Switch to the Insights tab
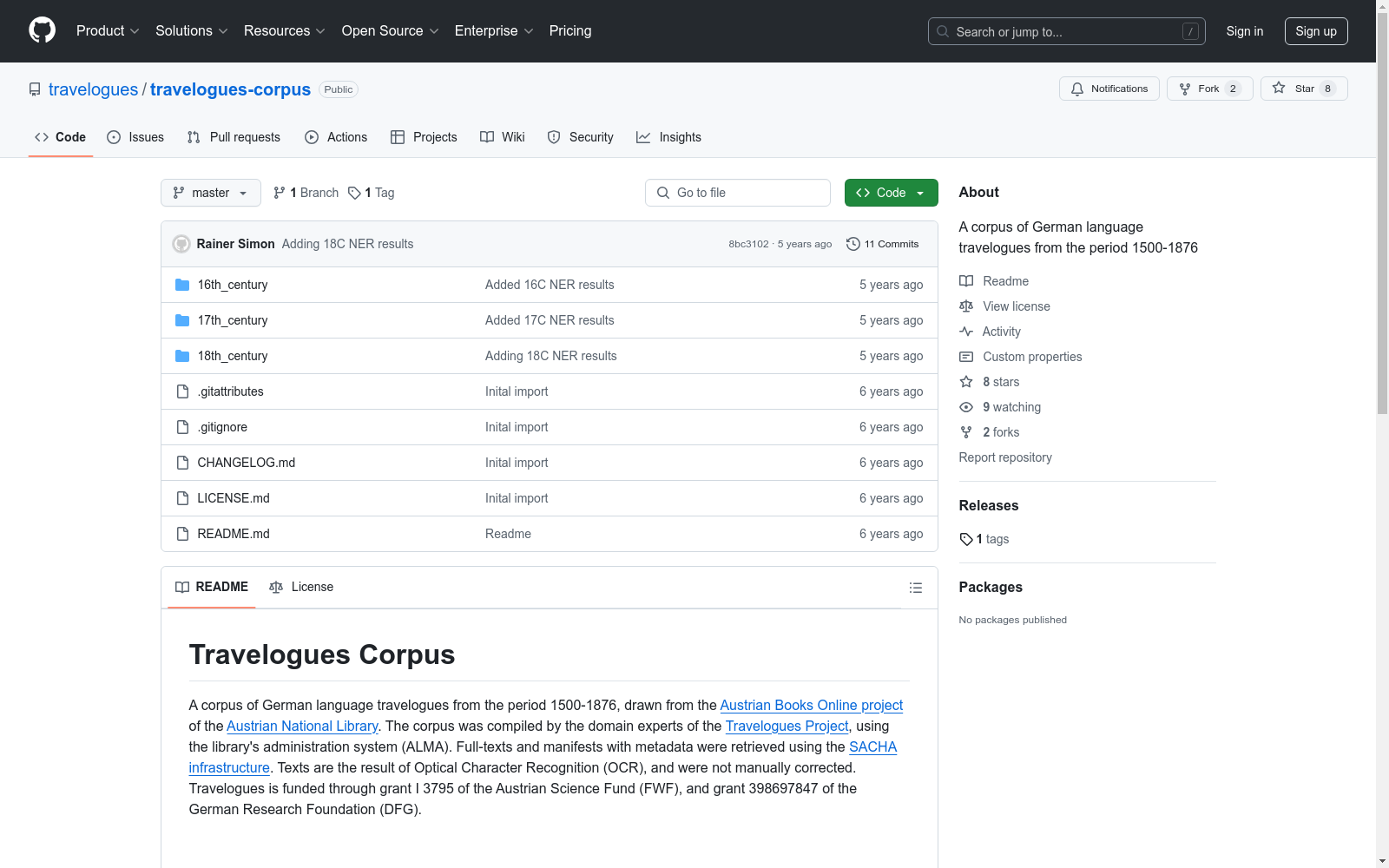 pyautogui.click(x=668, y=137)
